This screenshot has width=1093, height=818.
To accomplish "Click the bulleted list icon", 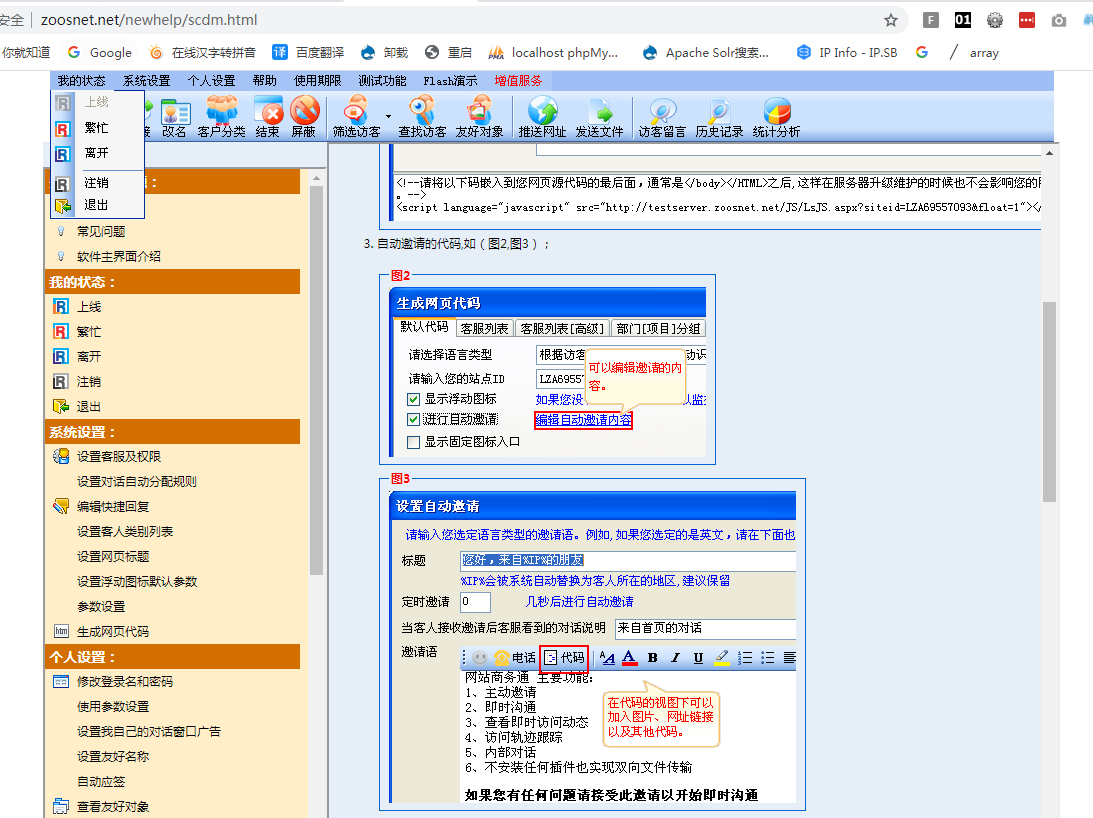I will (x=767, y=658).
